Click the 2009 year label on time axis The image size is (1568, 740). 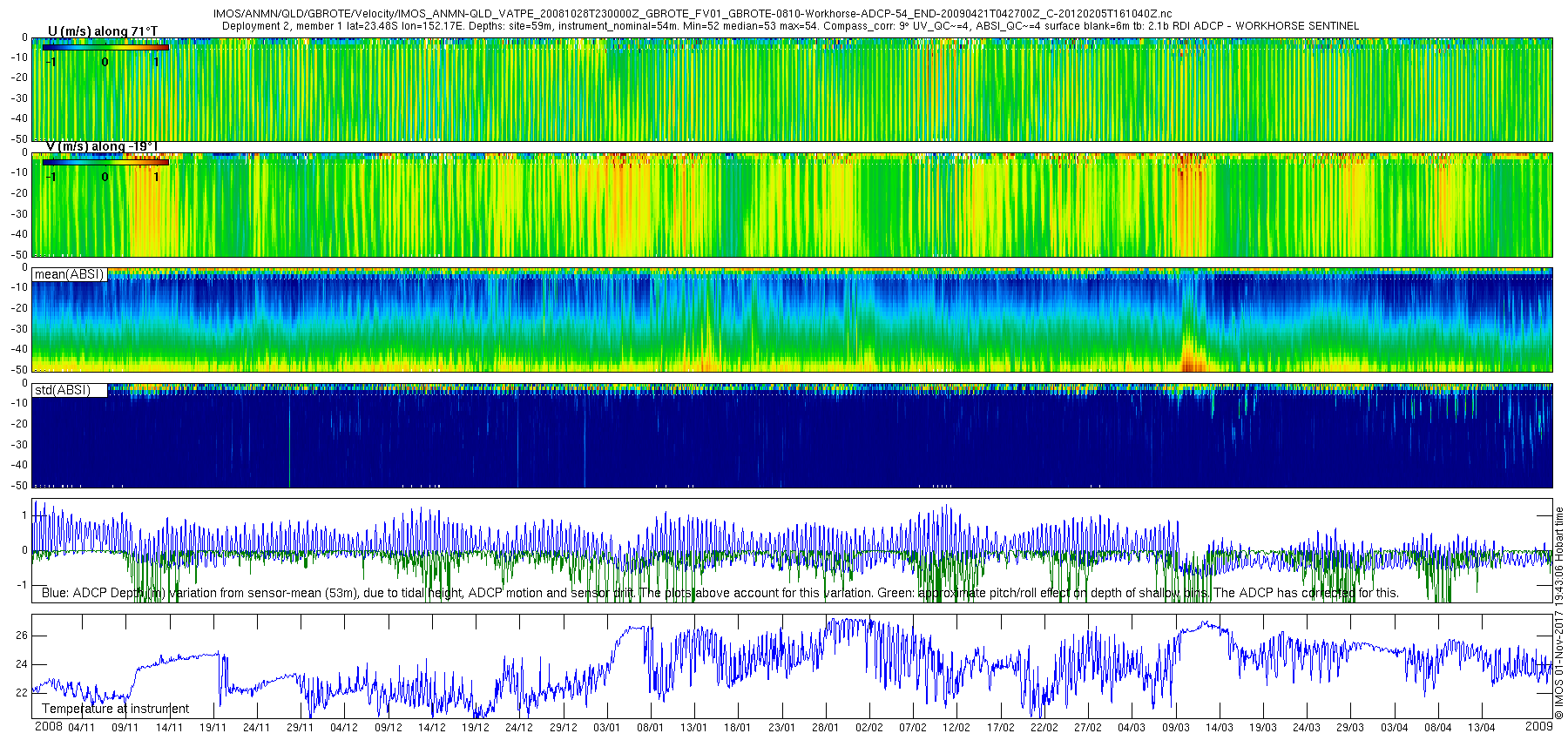pyautogui.click(x=1538, y=726)
